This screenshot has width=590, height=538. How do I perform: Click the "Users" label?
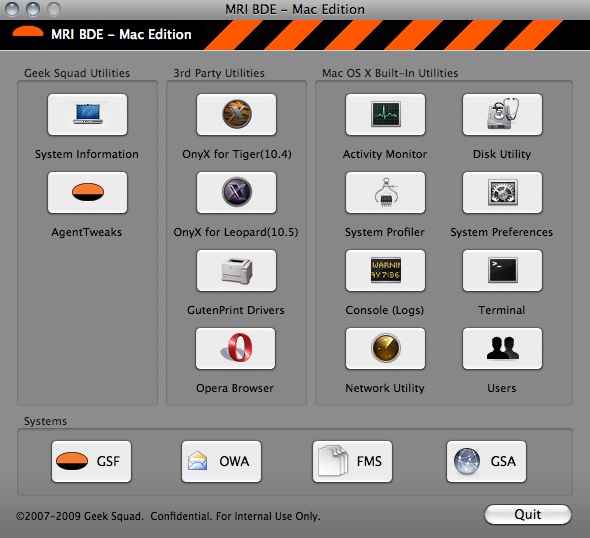pyautogui.click(x=502, y=388)
